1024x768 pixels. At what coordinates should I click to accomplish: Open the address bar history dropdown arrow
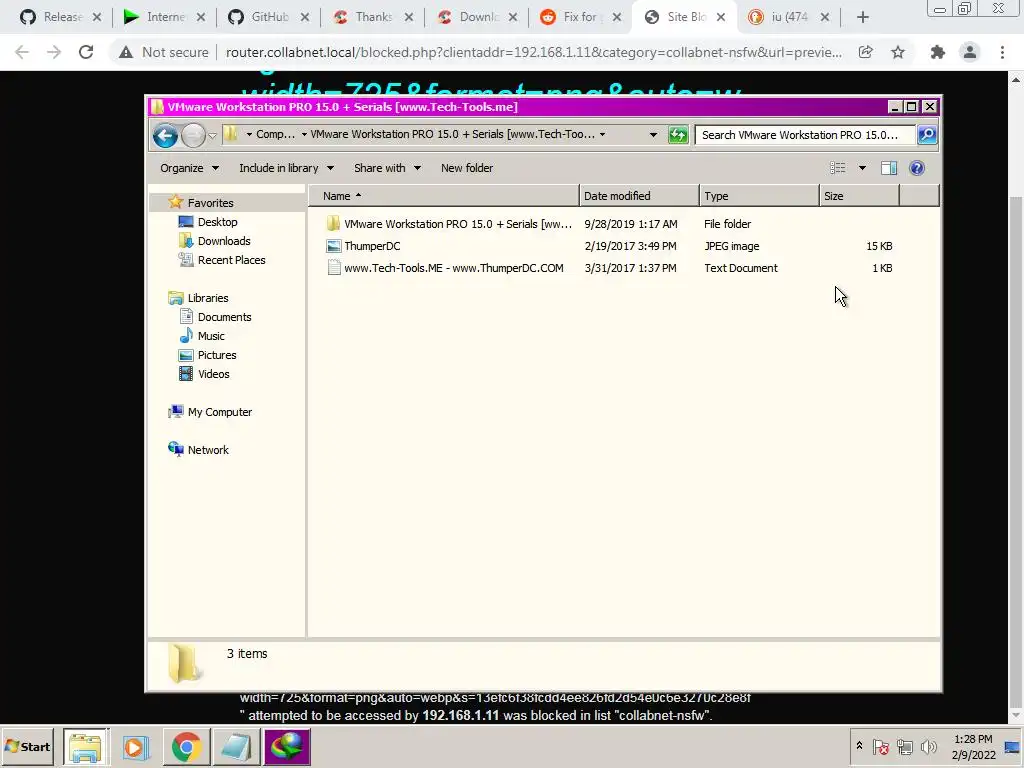(653, 135)
